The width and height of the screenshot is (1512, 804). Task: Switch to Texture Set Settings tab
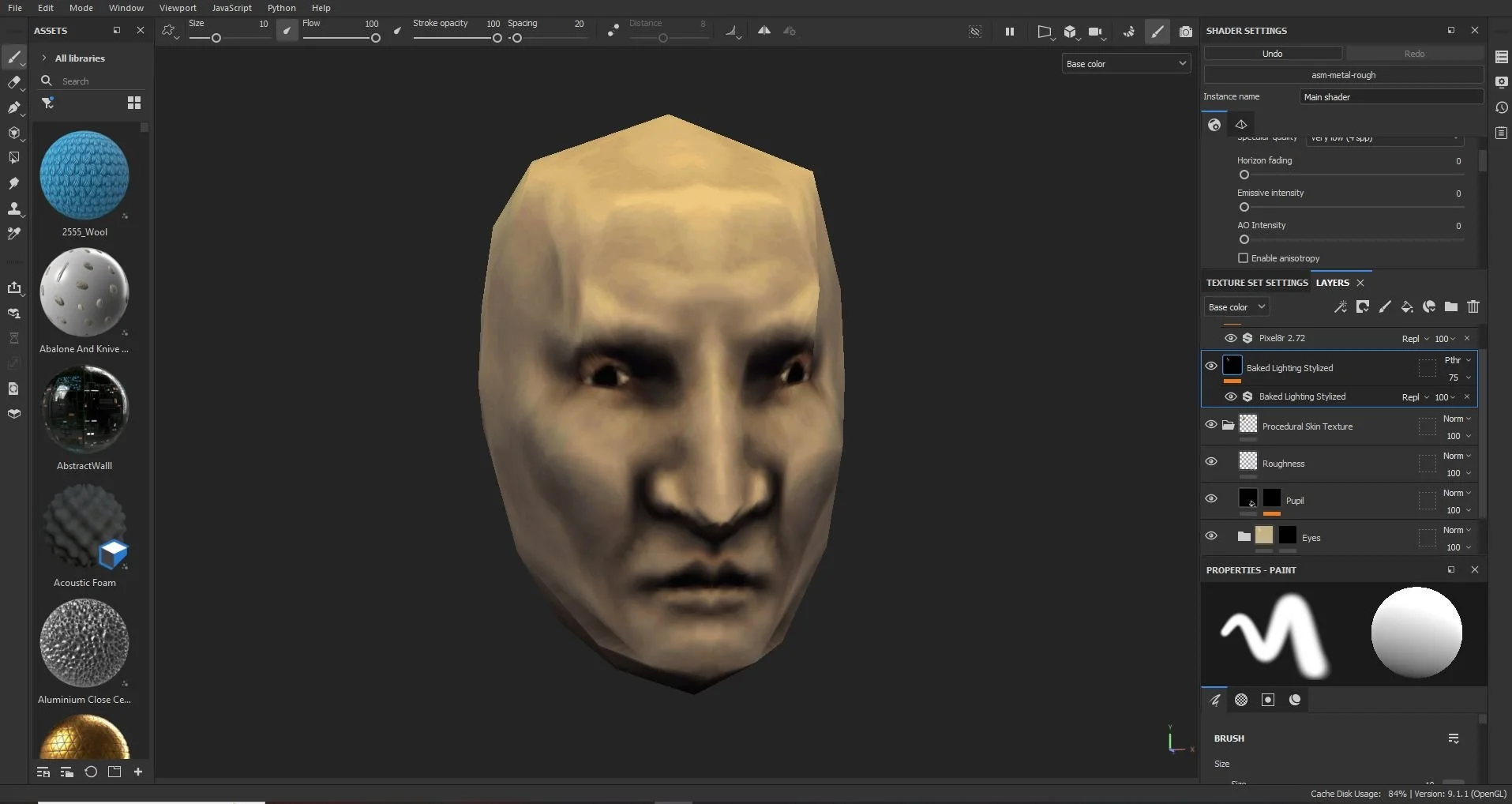tap(1256, 283)
